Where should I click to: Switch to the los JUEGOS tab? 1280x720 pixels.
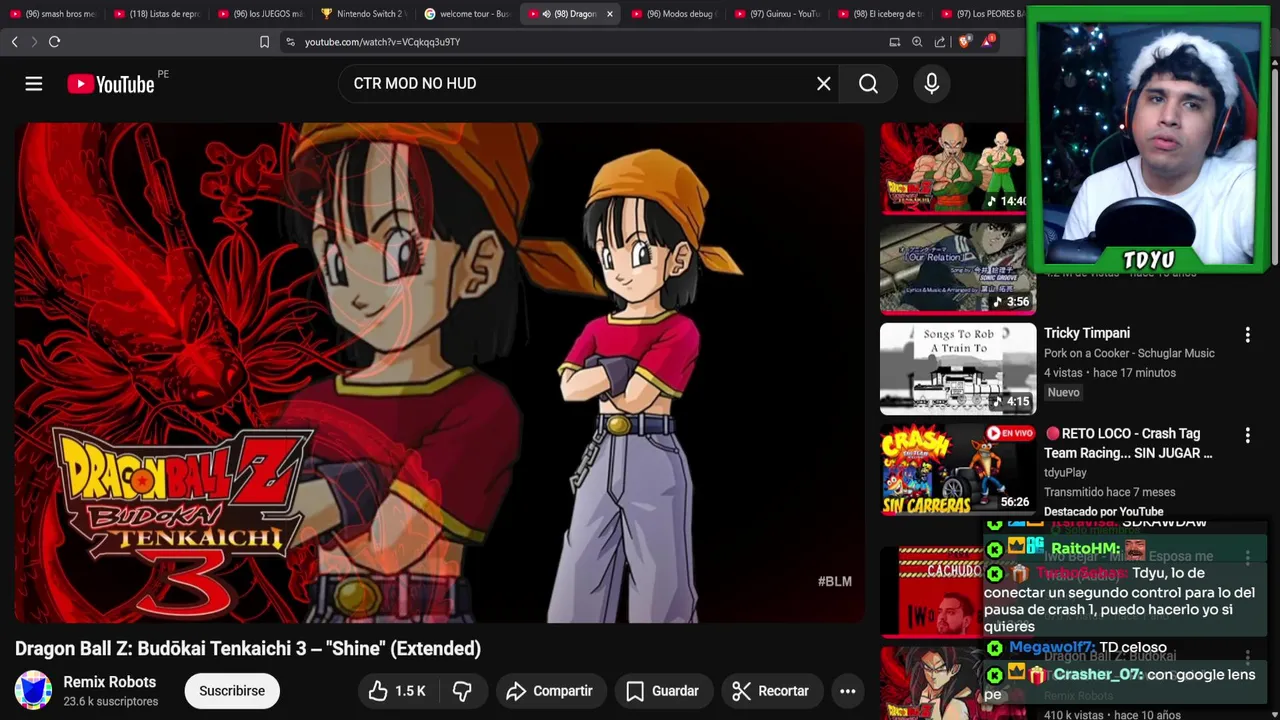point(261,14)
